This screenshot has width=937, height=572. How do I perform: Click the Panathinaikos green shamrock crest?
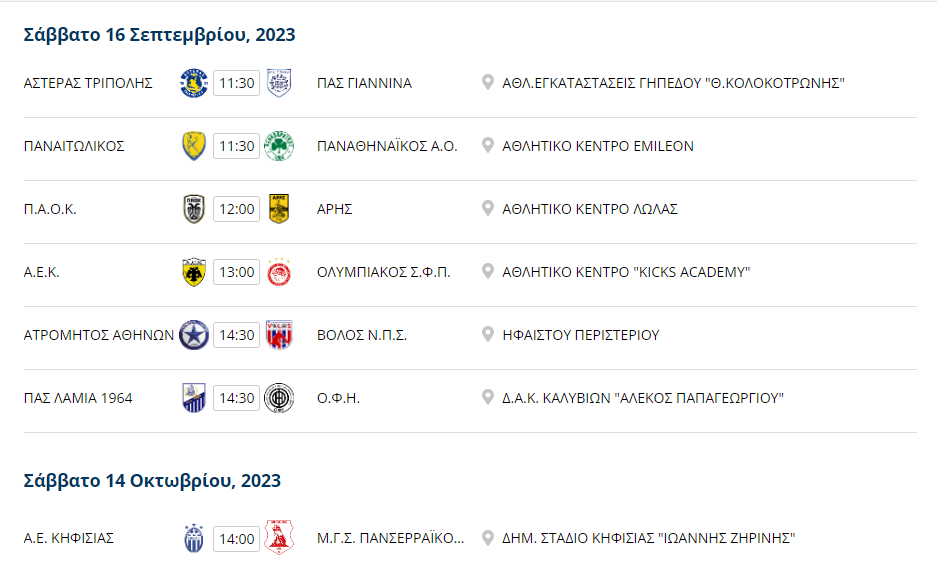coord(278,146)
